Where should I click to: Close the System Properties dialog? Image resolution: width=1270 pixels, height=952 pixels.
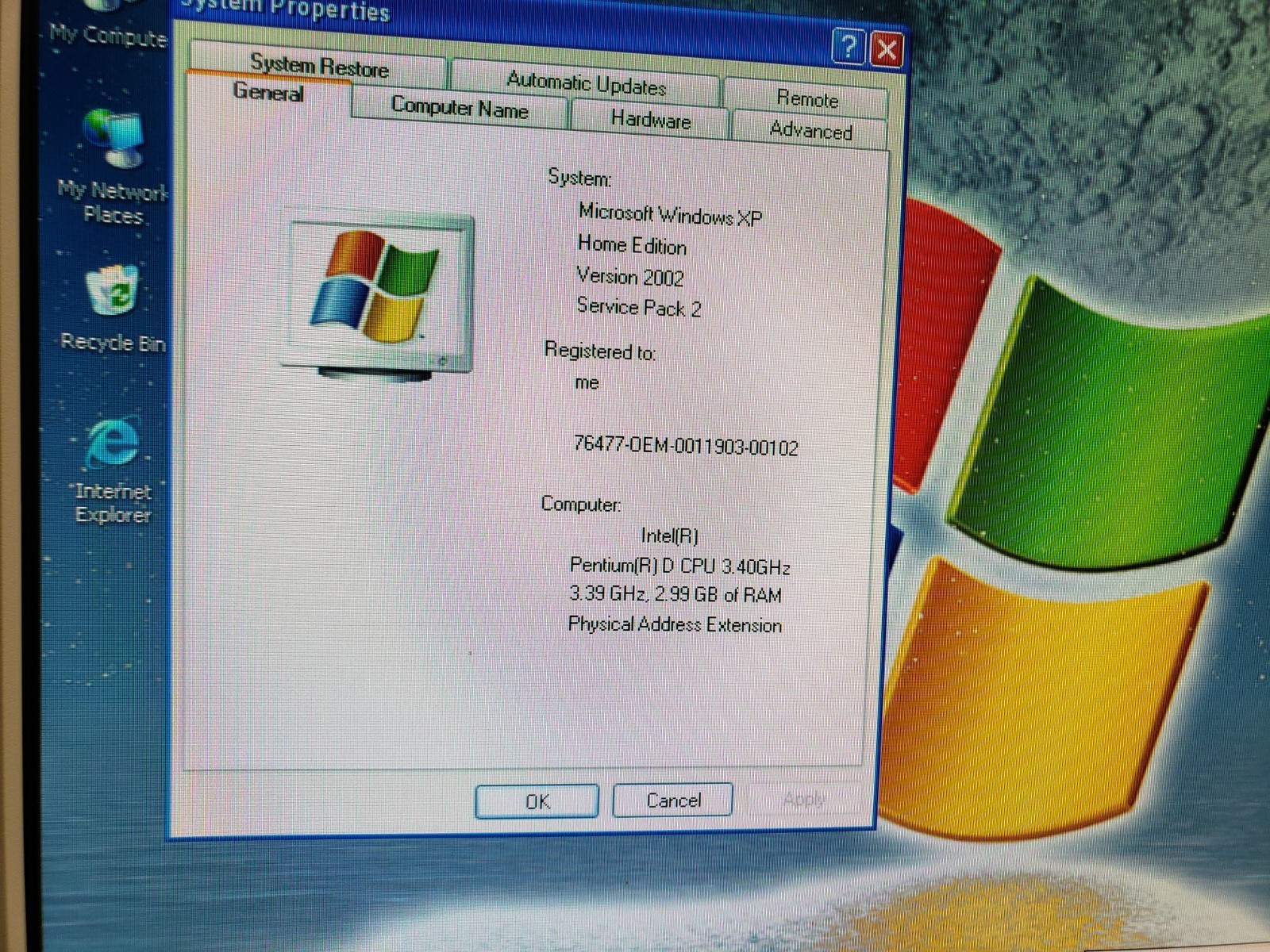click(x=887, y=50)
